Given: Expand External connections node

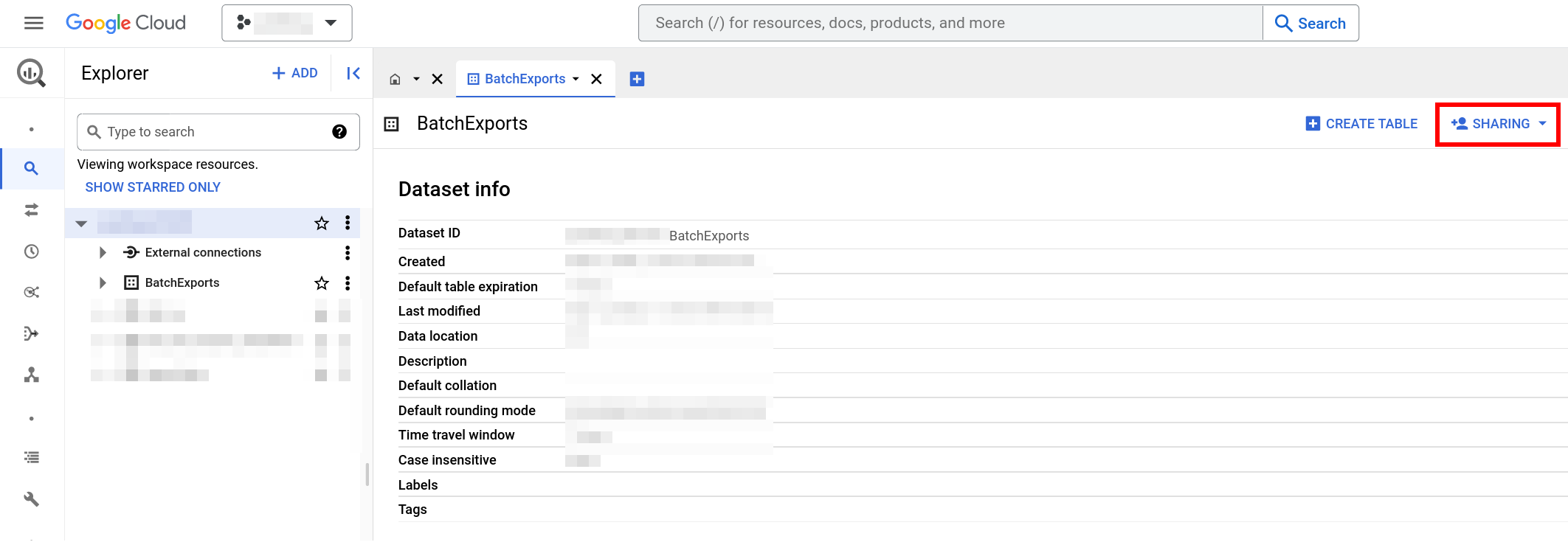Looking at the screenshot, I should [x=103, y=253].
